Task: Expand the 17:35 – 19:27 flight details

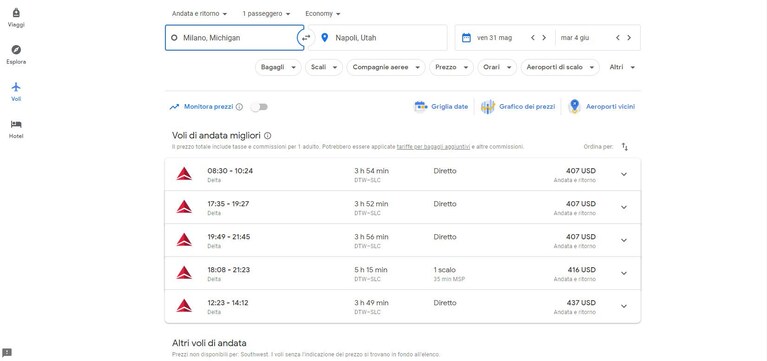Action: click(x=624, y=207)
